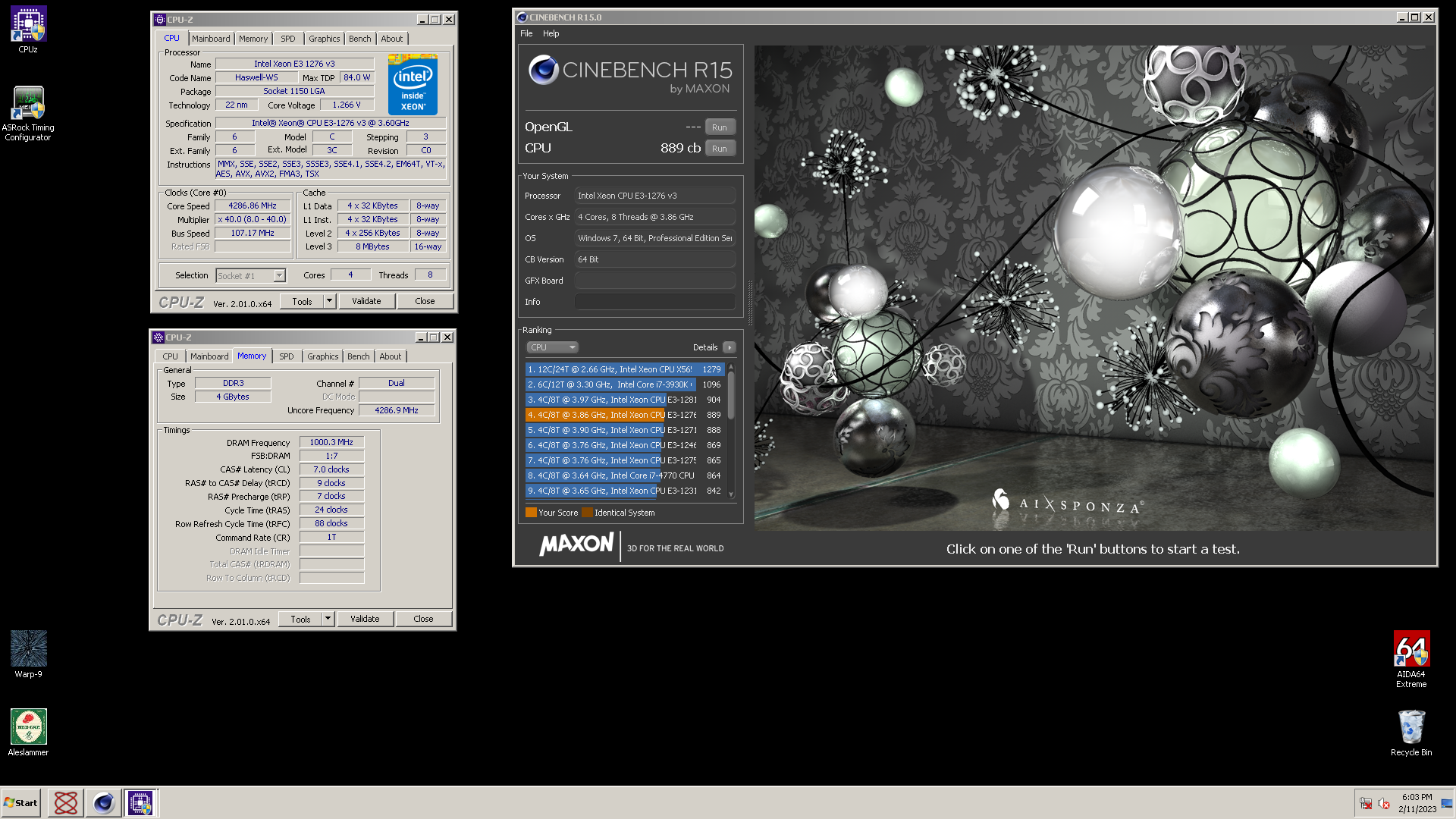The image size is (1456, 819).
Task: Switch to Mainboard tab in top CPU-Z
Action: [x=211, y=39]
